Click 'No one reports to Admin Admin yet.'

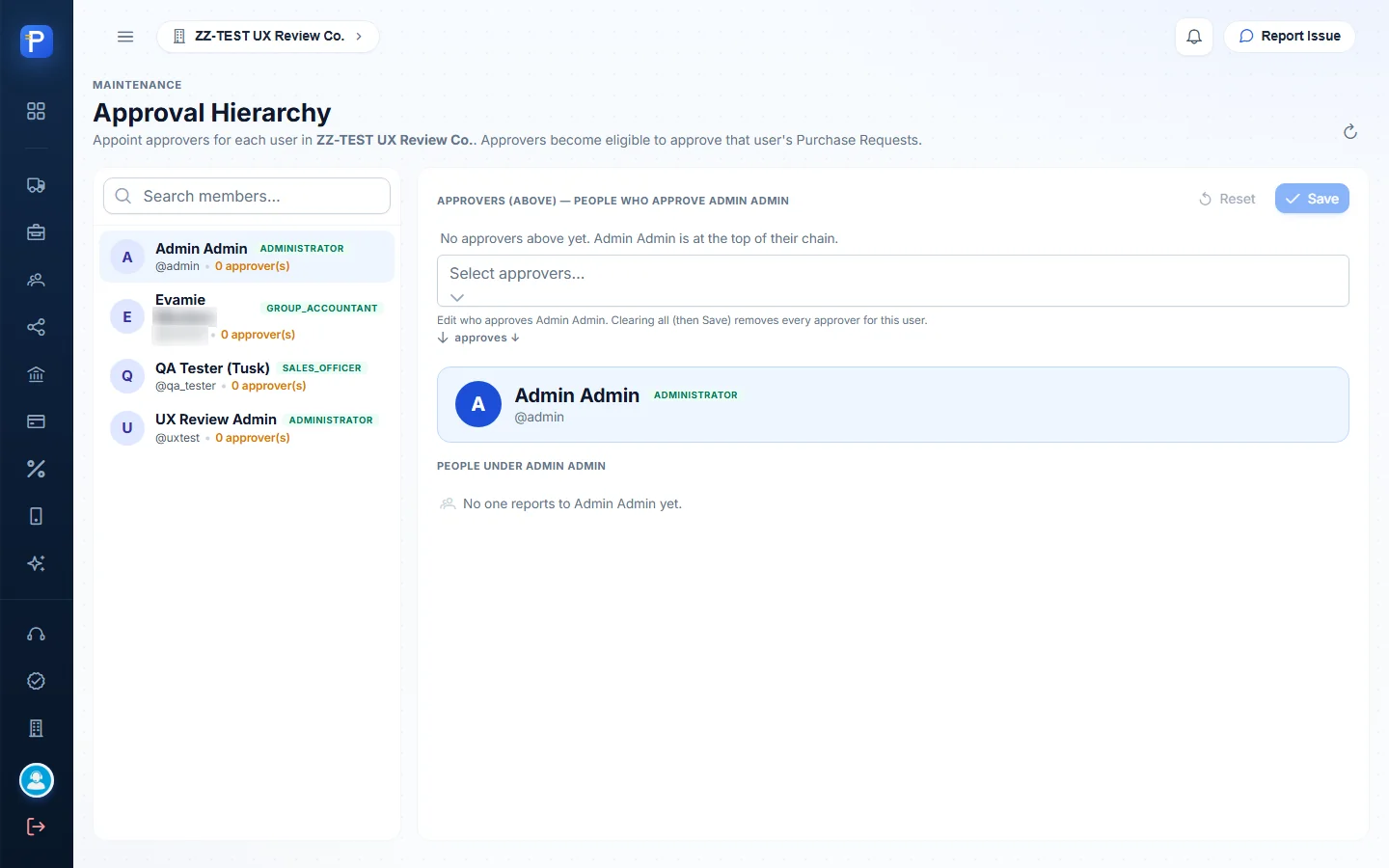point(572,503)
